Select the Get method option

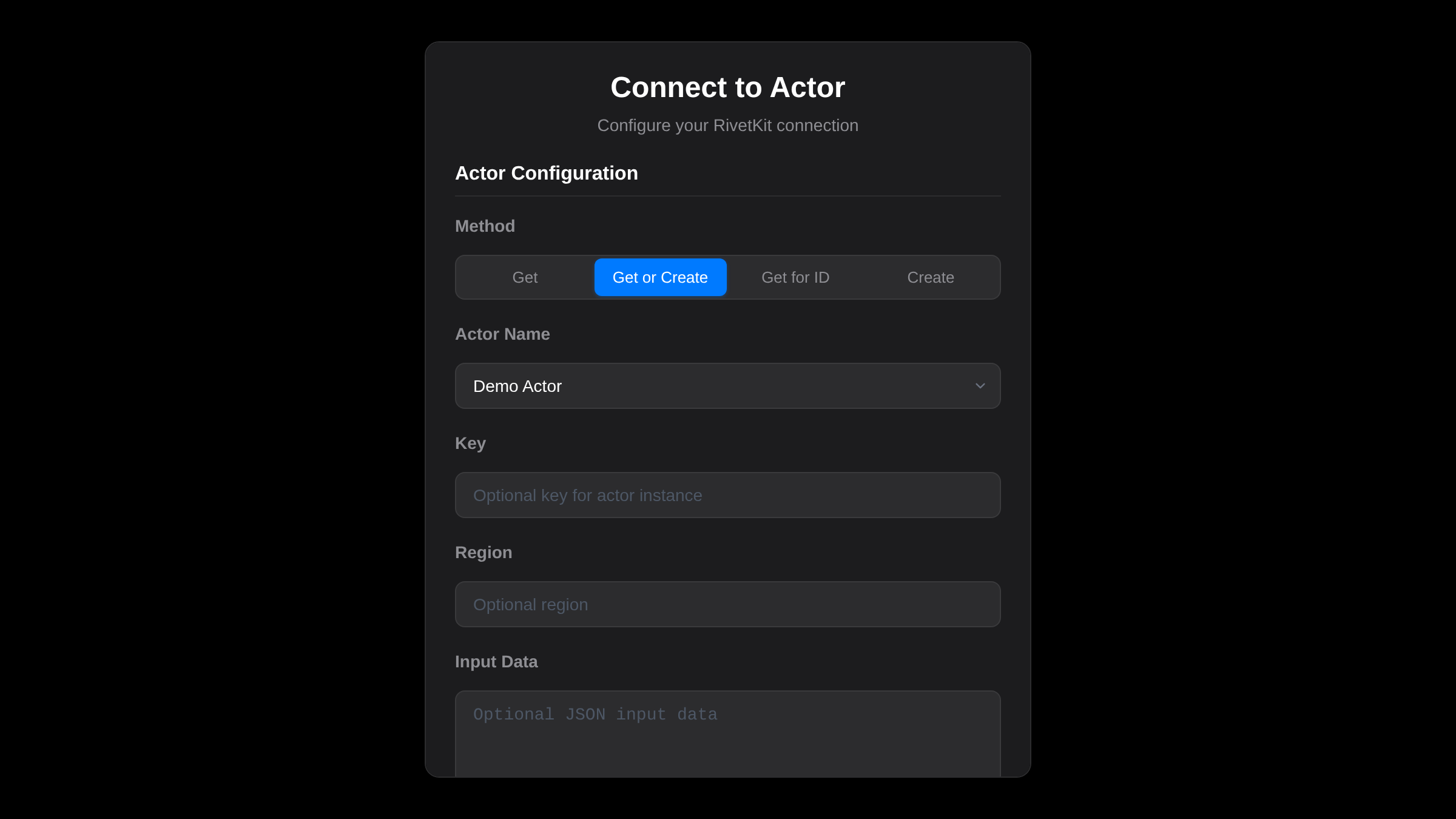(525, 277)
